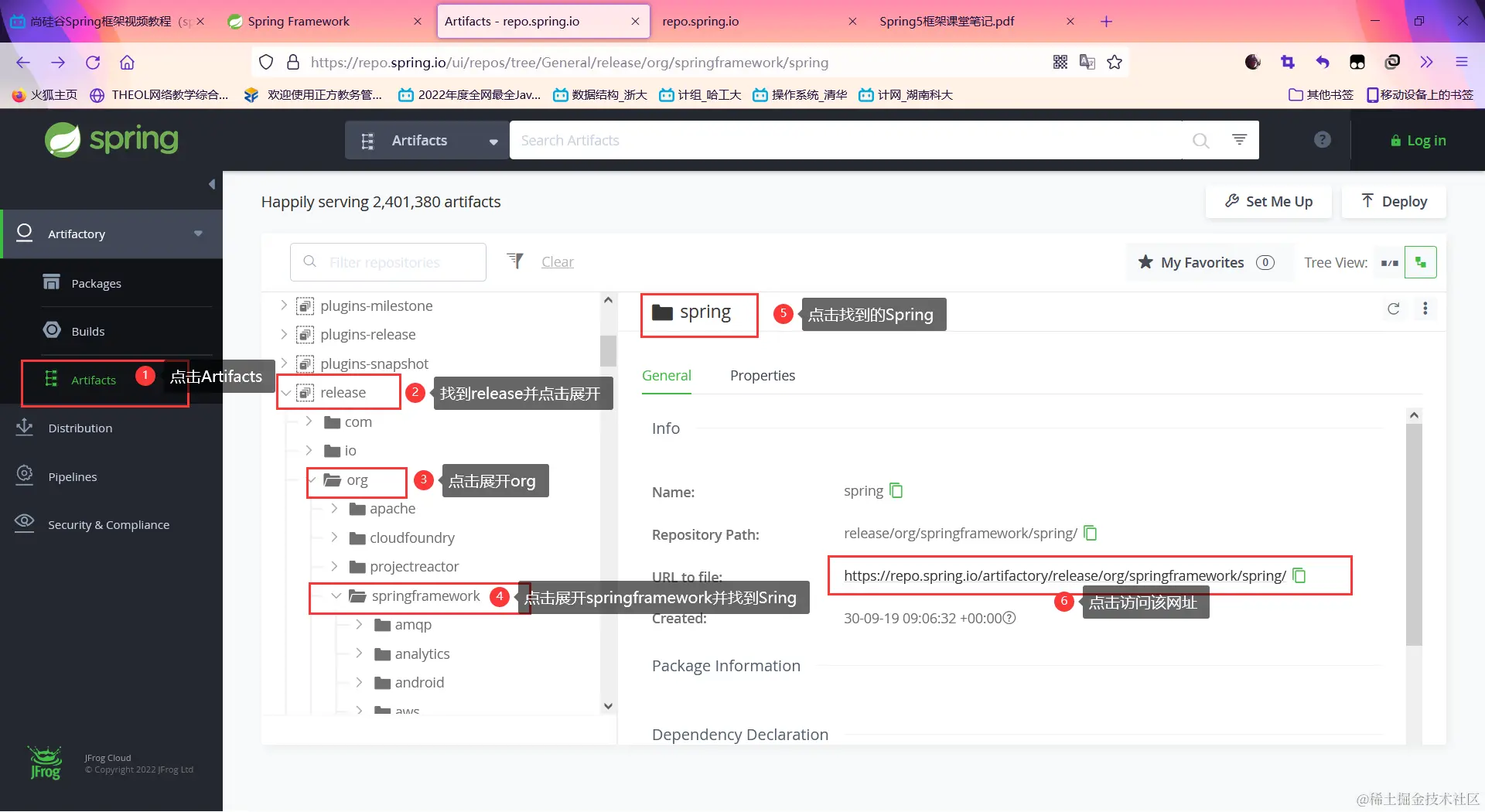Open the Distribution section
This screenshot has width=1485, height=812.
pyautogui.click(x=80, y=428)
